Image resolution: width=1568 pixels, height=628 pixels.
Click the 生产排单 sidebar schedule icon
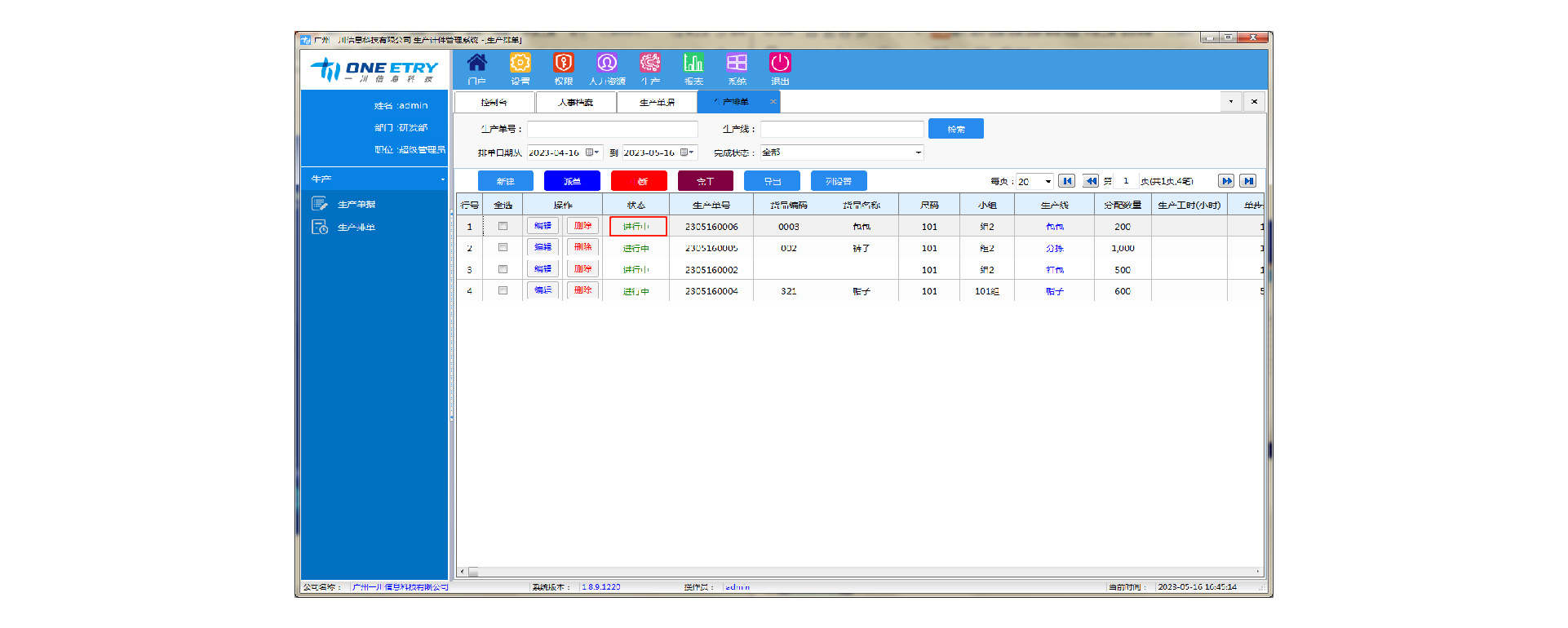pos(320,227)
